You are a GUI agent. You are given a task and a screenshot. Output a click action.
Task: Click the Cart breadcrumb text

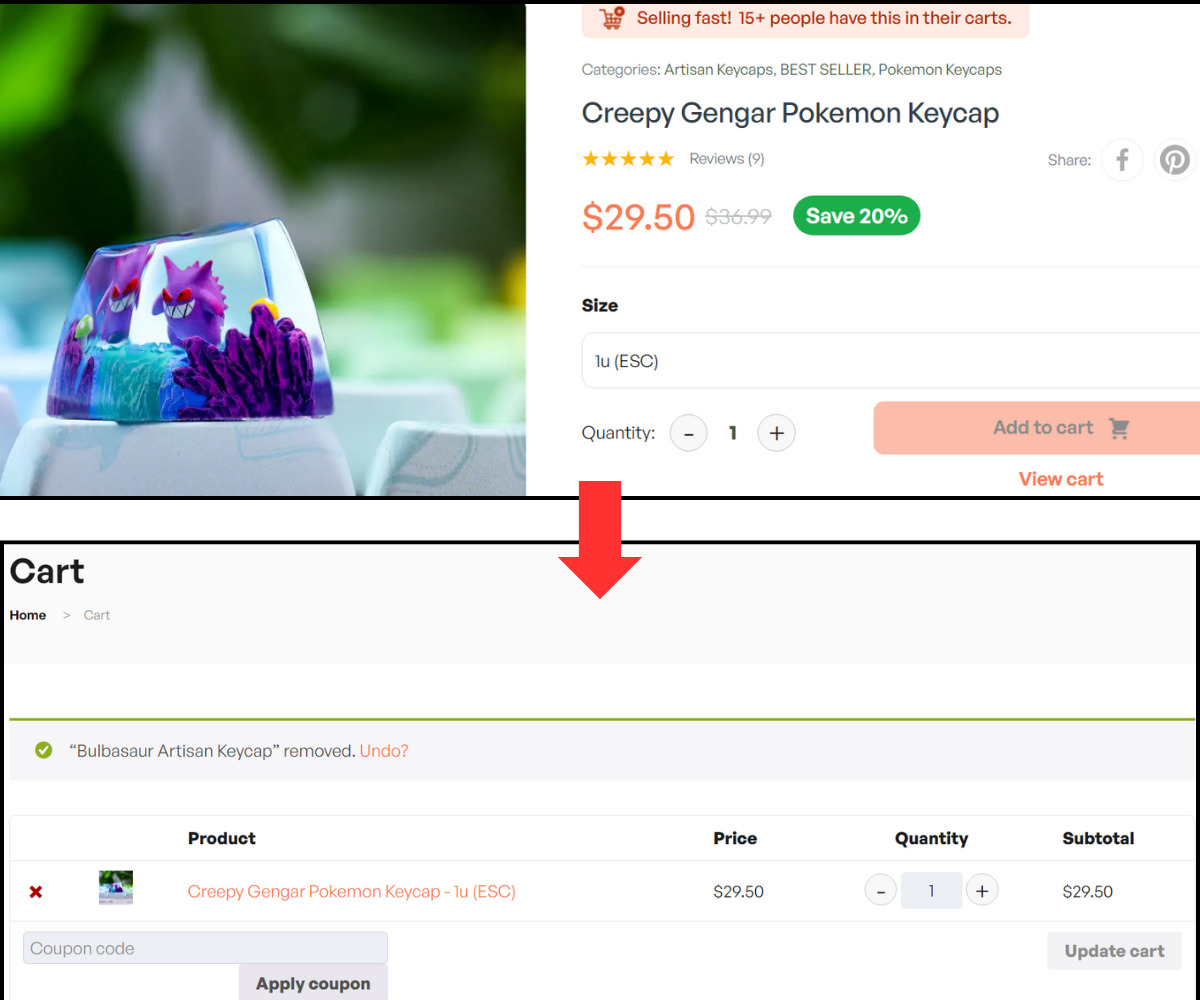tap(97, 615)
